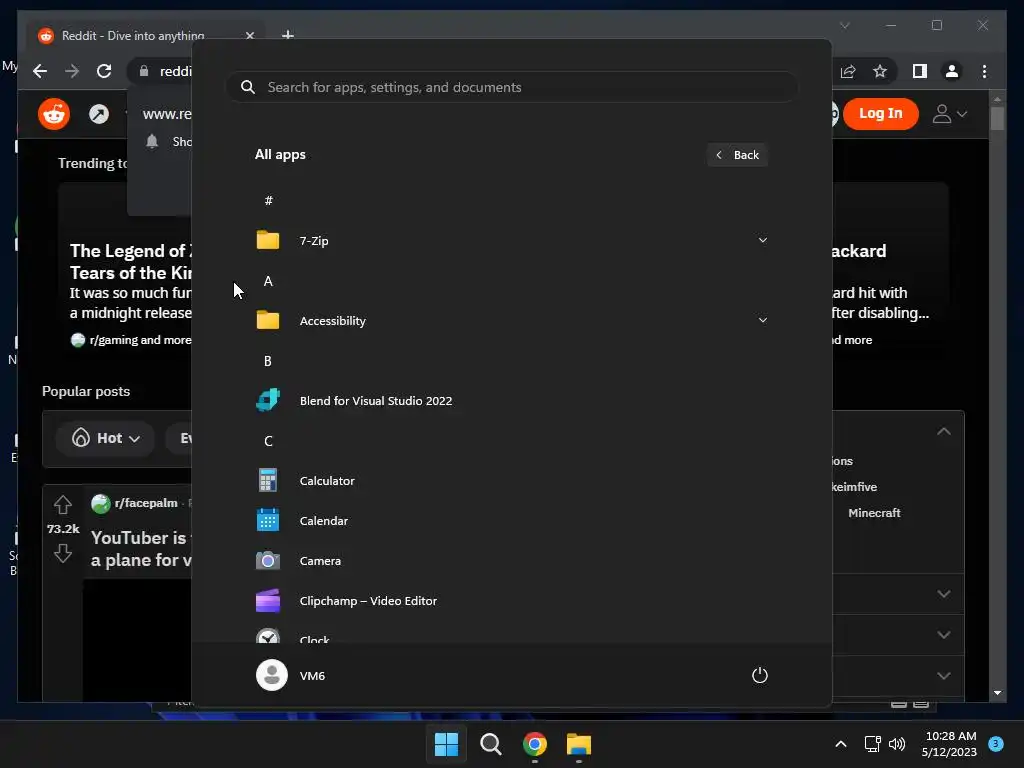This screenshot has height=768, width=1024.
Task: Launch Blend for Visual Studio 2022
Action: (x=511, y=400)
